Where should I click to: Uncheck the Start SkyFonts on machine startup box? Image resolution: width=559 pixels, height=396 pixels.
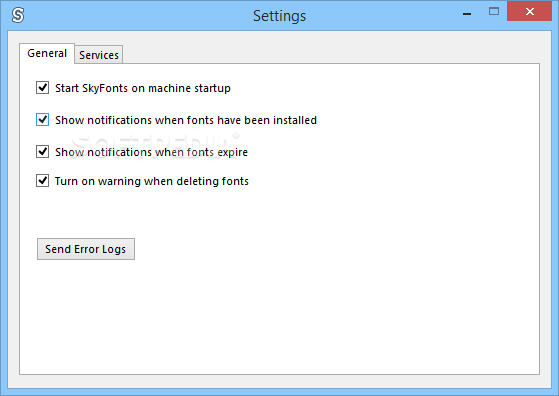[x=42, y=87]
